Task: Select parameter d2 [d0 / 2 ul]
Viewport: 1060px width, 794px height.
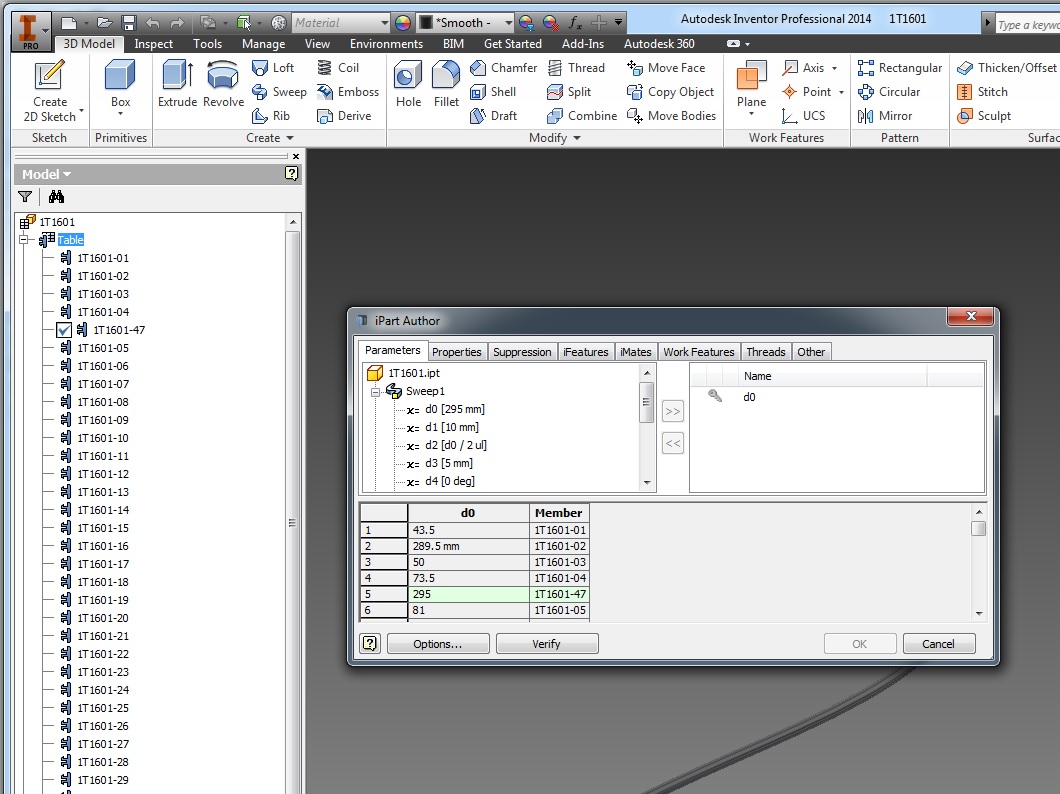Action: pos(455,445)
